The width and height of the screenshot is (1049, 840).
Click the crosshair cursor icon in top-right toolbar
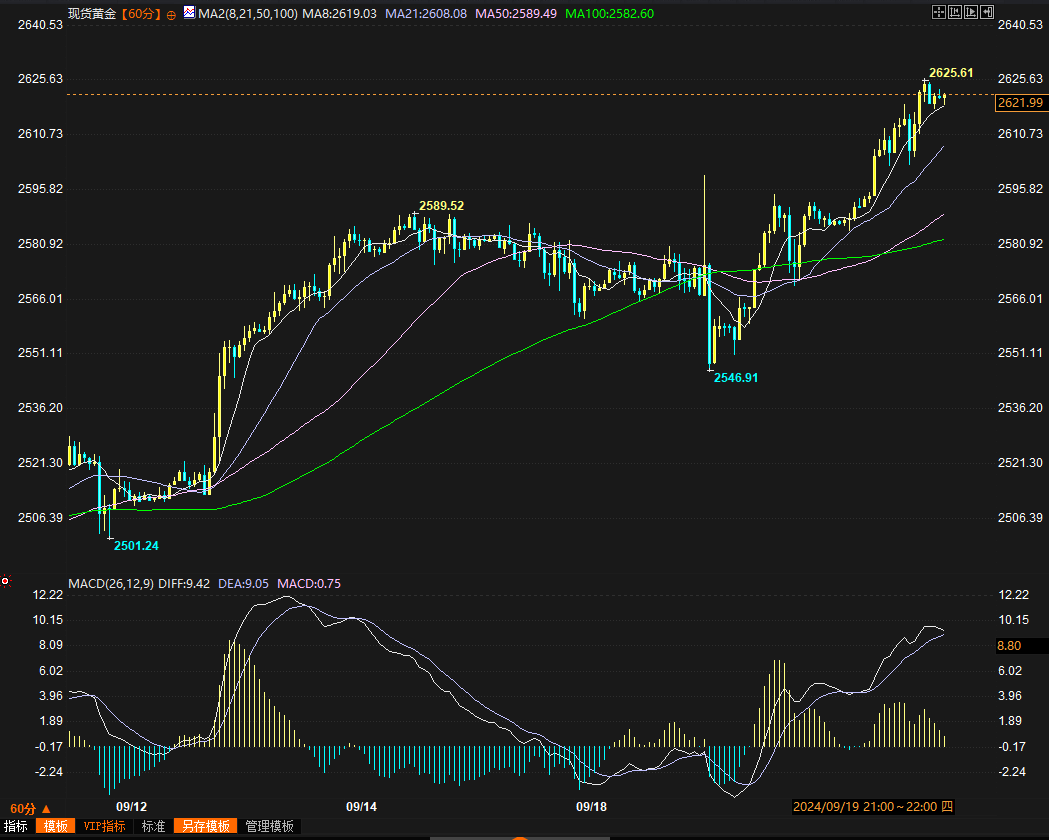(938, 12)
